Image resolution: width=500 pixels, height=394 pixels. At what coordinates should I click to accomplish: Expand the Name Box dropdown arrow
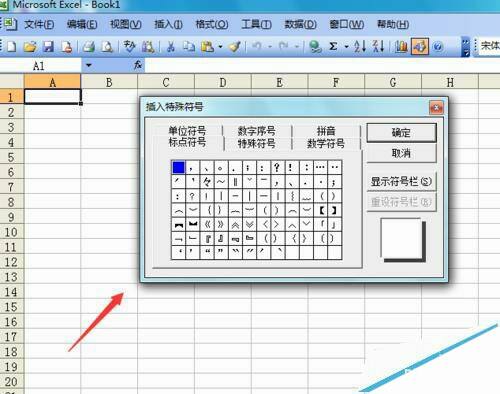89,65
